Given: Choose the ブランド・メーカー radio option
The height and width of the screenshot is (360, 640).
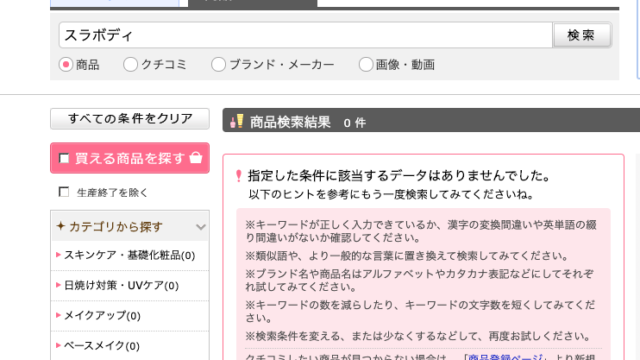Looking at the screenshot, I should [218, 64].
